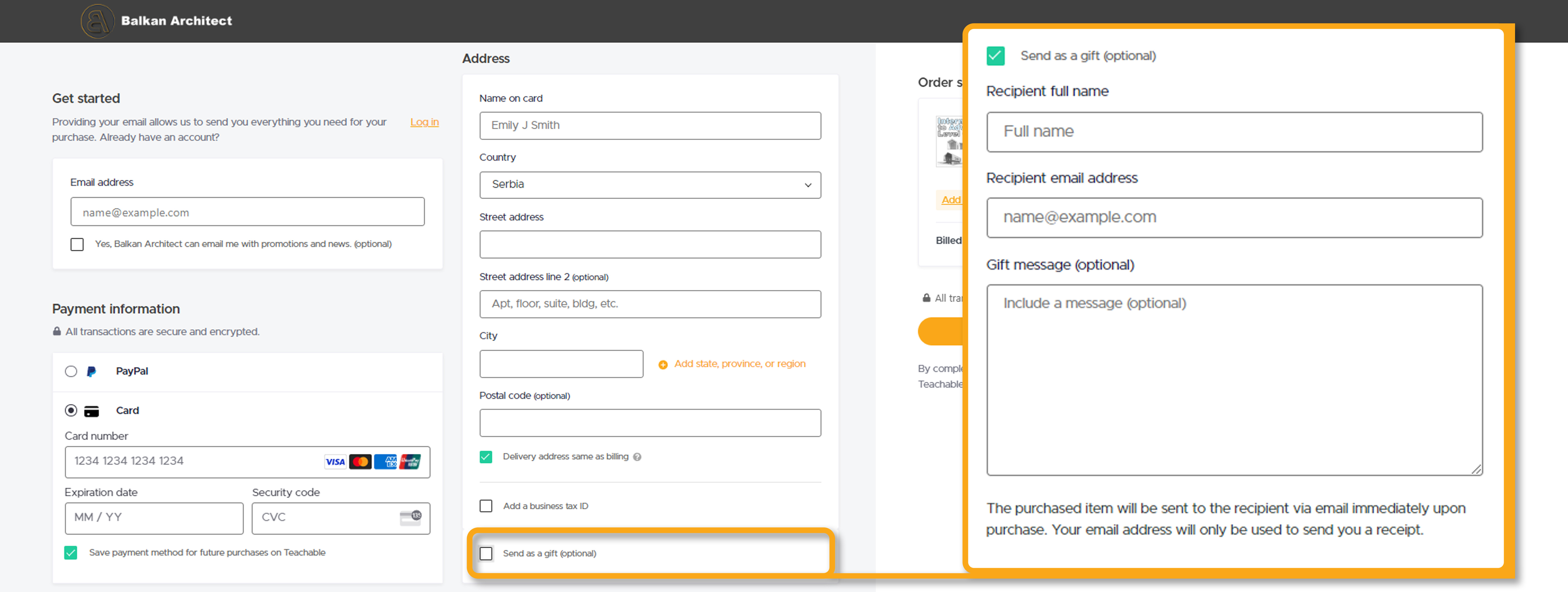Focus the Security code CVC field
The height and width of the screenshot is (592, 1568).
point(341,518)
